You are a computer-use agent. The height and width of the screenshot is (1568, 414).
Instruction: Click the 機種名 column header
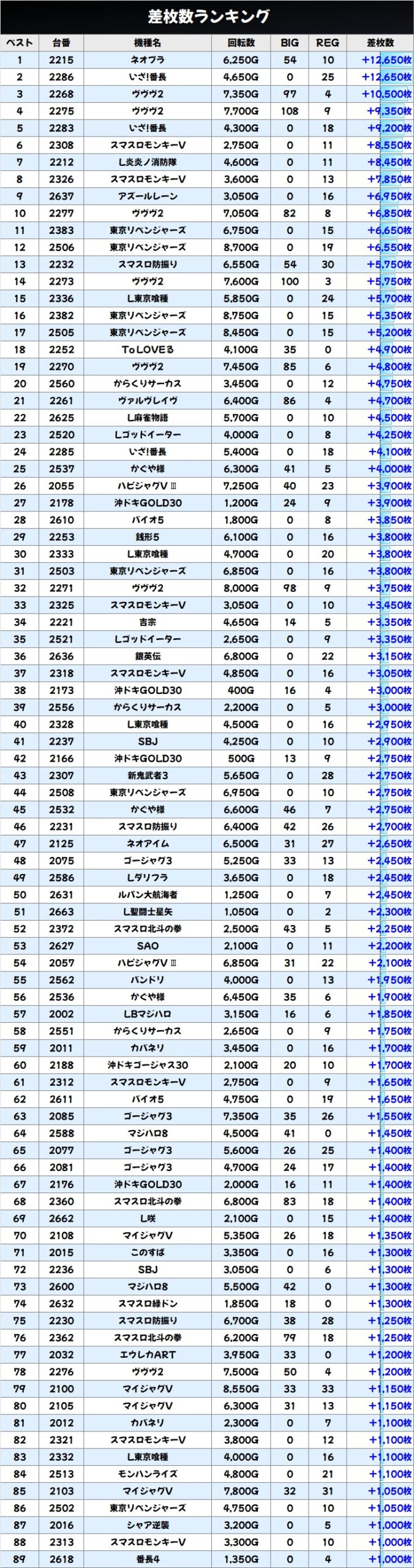(x=148, y=43)
